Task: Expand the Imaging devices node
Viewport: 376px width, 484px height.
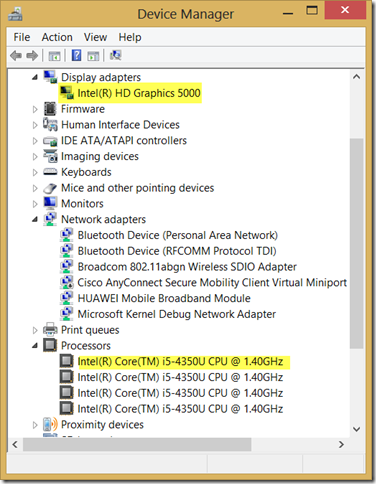Action: tap(35, 156)
